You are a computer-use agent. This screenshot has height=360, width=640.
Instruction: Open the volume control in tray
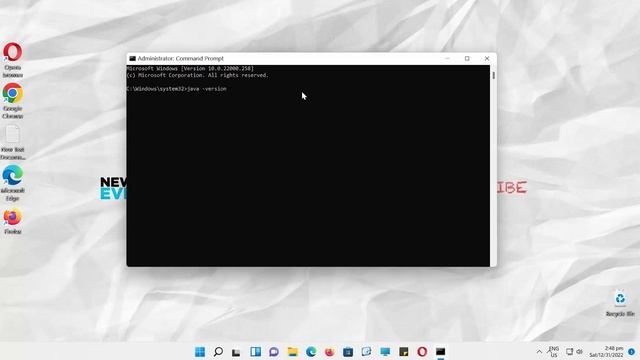tap(579, 351)
